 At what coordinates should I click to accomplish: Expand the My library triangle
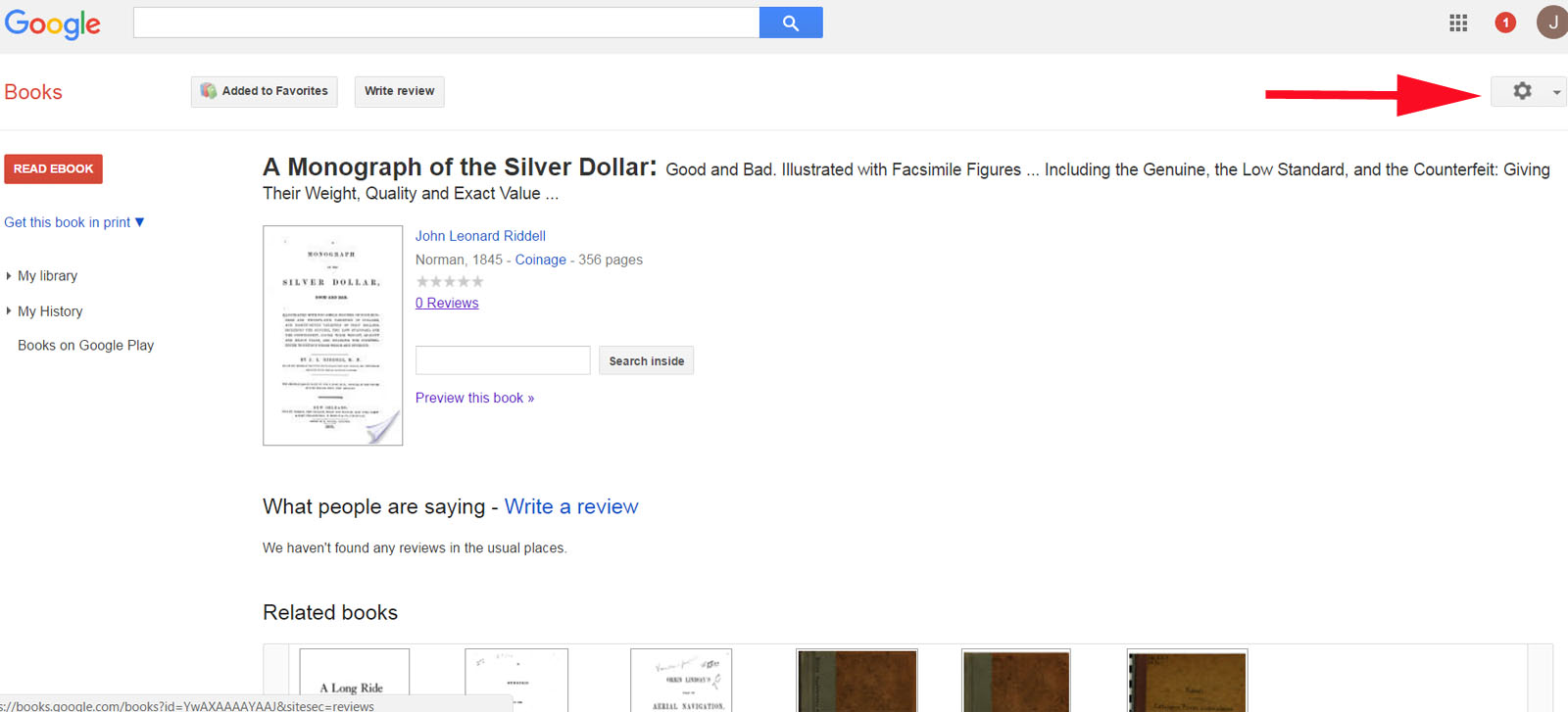(9, 276)
